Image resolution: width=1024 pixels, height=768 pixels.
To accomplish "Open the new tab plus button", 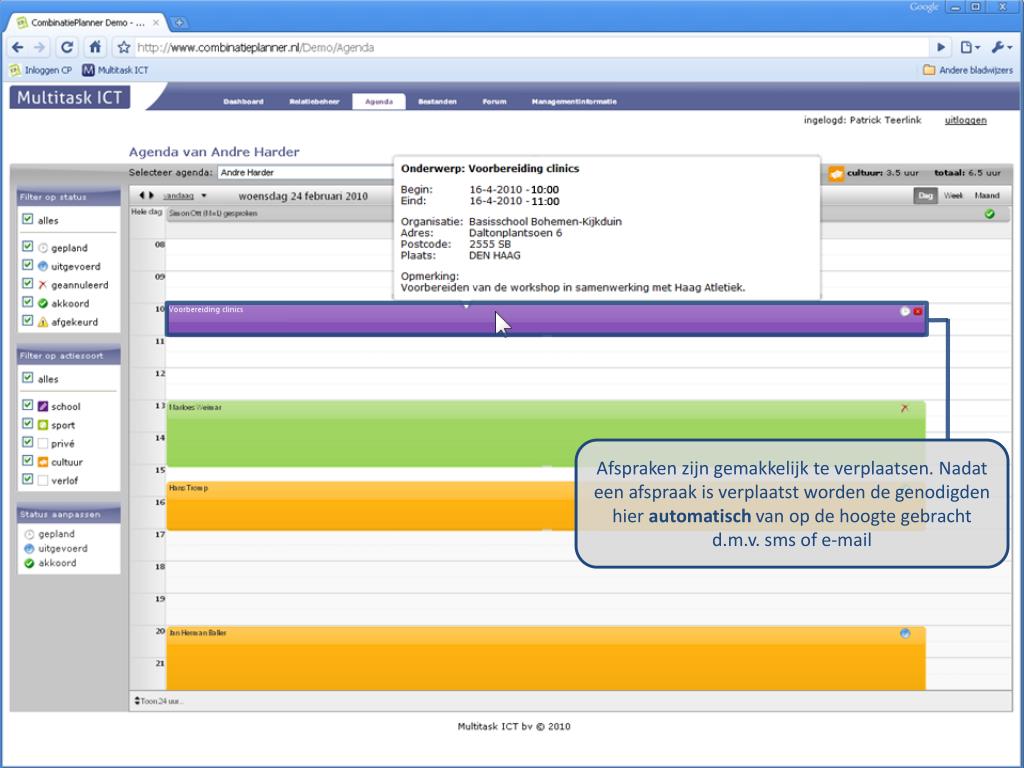I will pos(179,23).
